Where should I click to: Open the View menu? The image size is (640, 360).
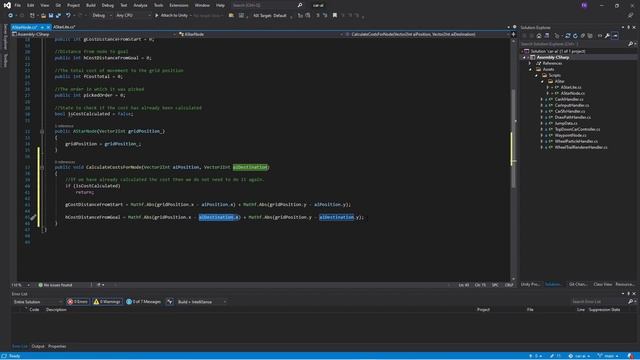pyautogui.click(x=44, y=5)
